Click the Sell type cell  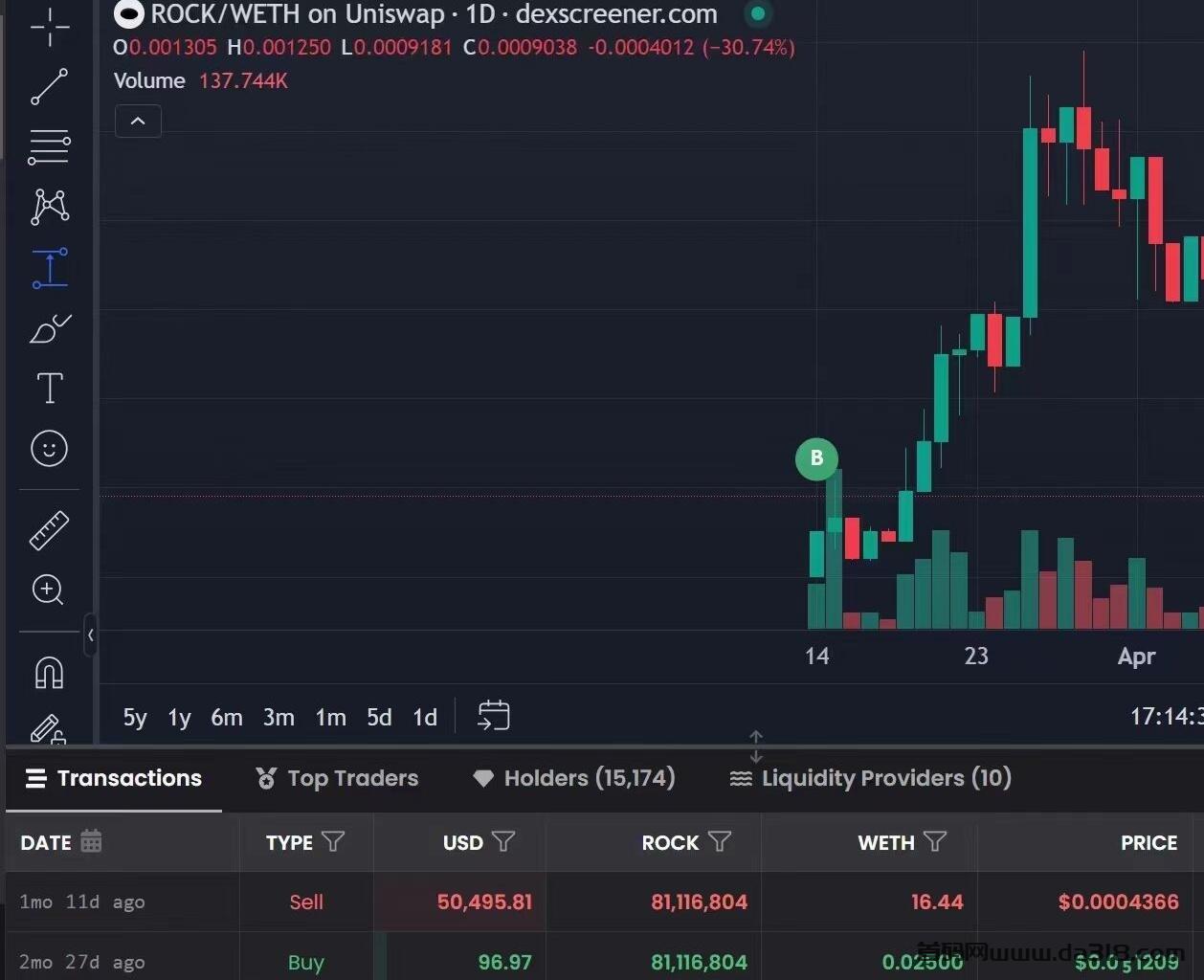pos(306,902)
